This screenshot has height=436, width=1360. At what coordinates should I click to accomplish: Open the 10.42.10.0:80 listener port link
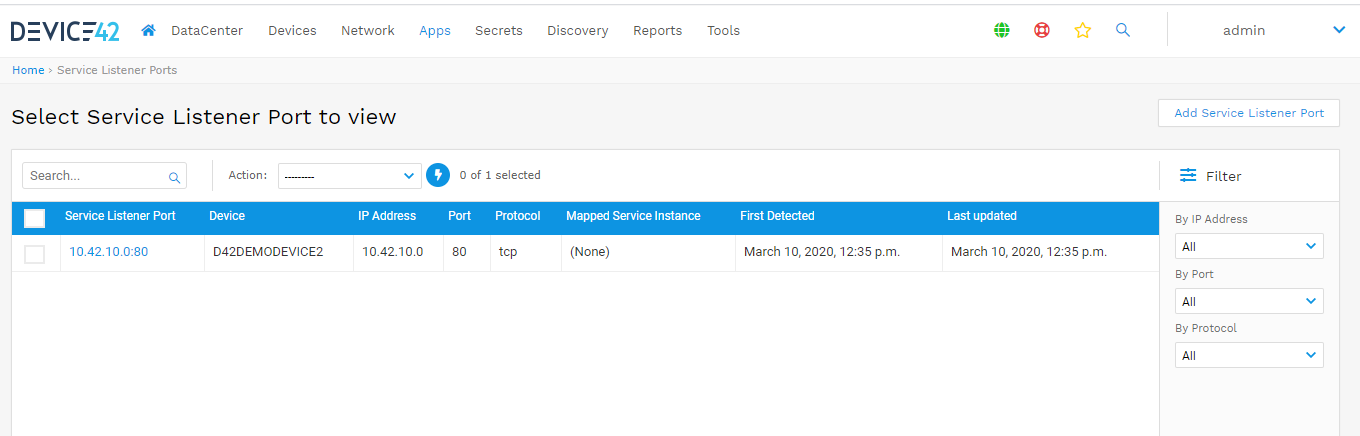[108, 252]
